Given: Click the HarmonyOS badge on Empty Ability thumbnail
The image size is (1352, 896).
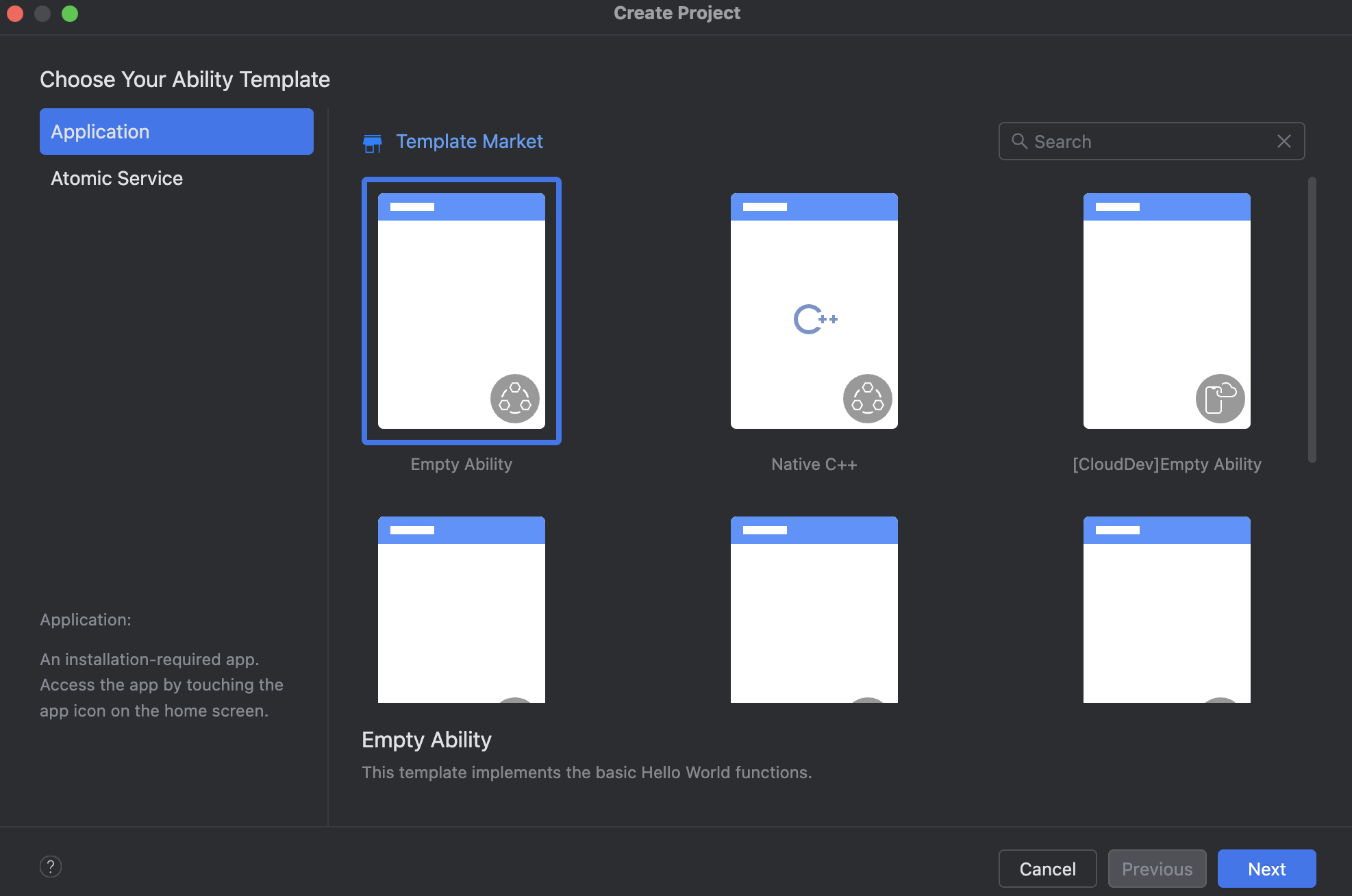Looking at the screenshot, I should coord(514,398).
